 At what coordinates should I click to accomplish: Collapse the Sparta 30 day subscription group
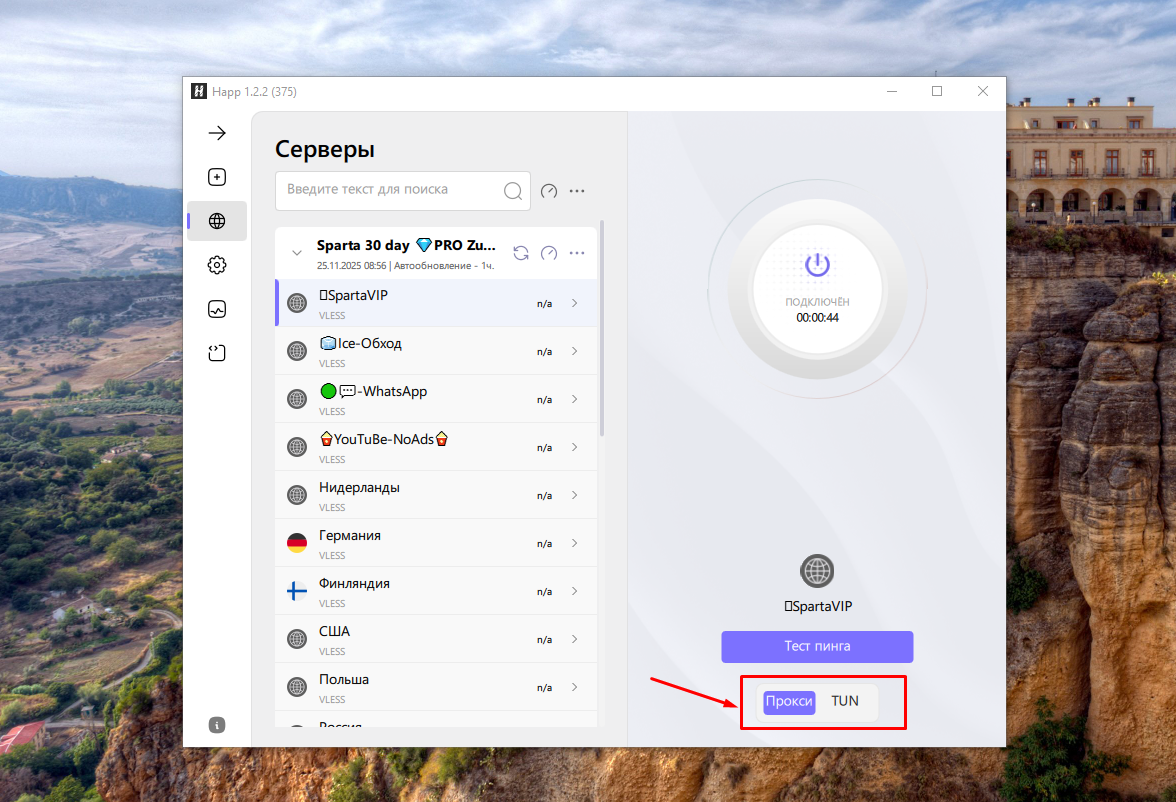click(x=297, y=253)
